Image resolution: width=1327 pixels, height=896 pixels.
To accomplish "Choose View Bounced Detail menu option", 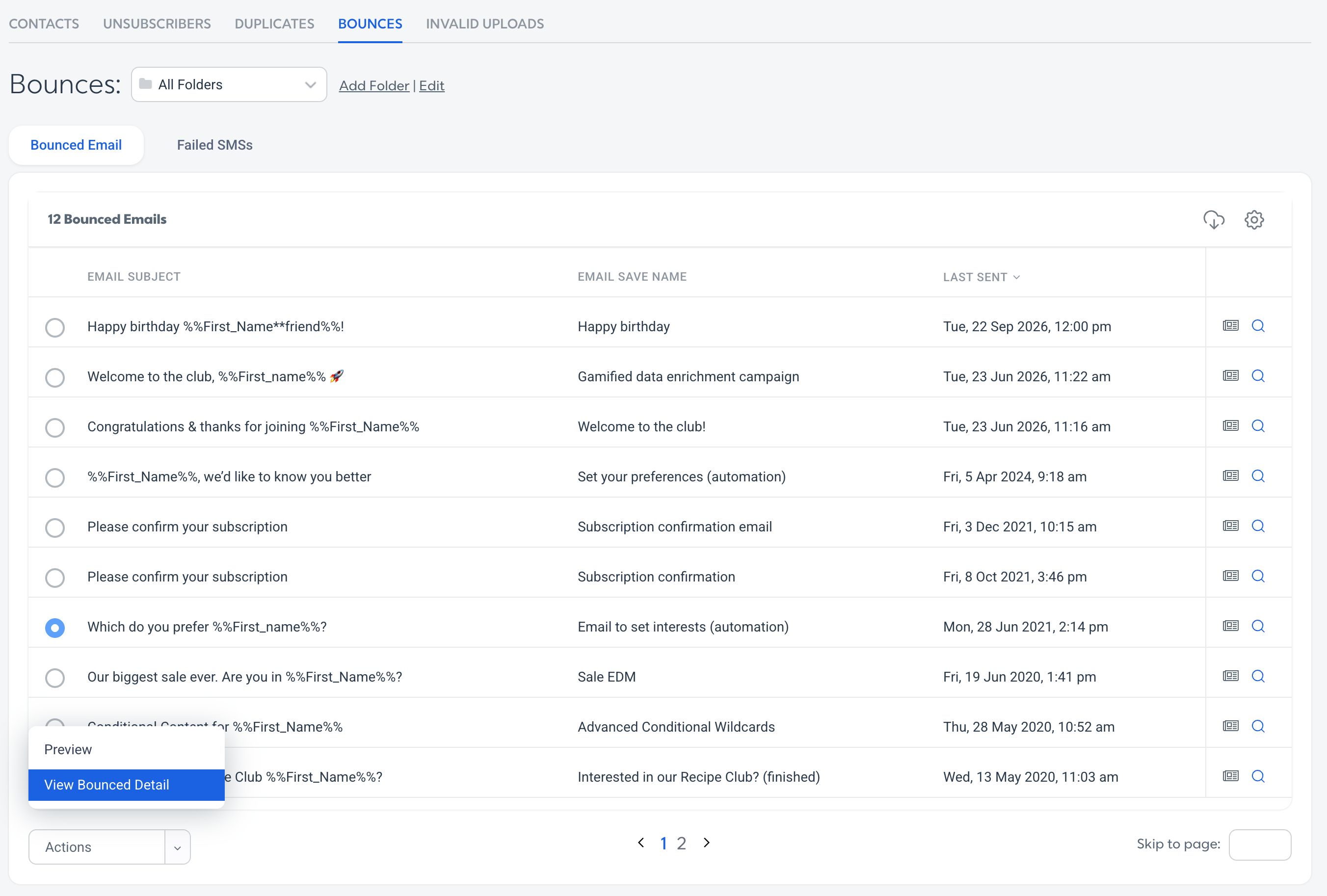I will pyautogui.click(x=127, y=785).
